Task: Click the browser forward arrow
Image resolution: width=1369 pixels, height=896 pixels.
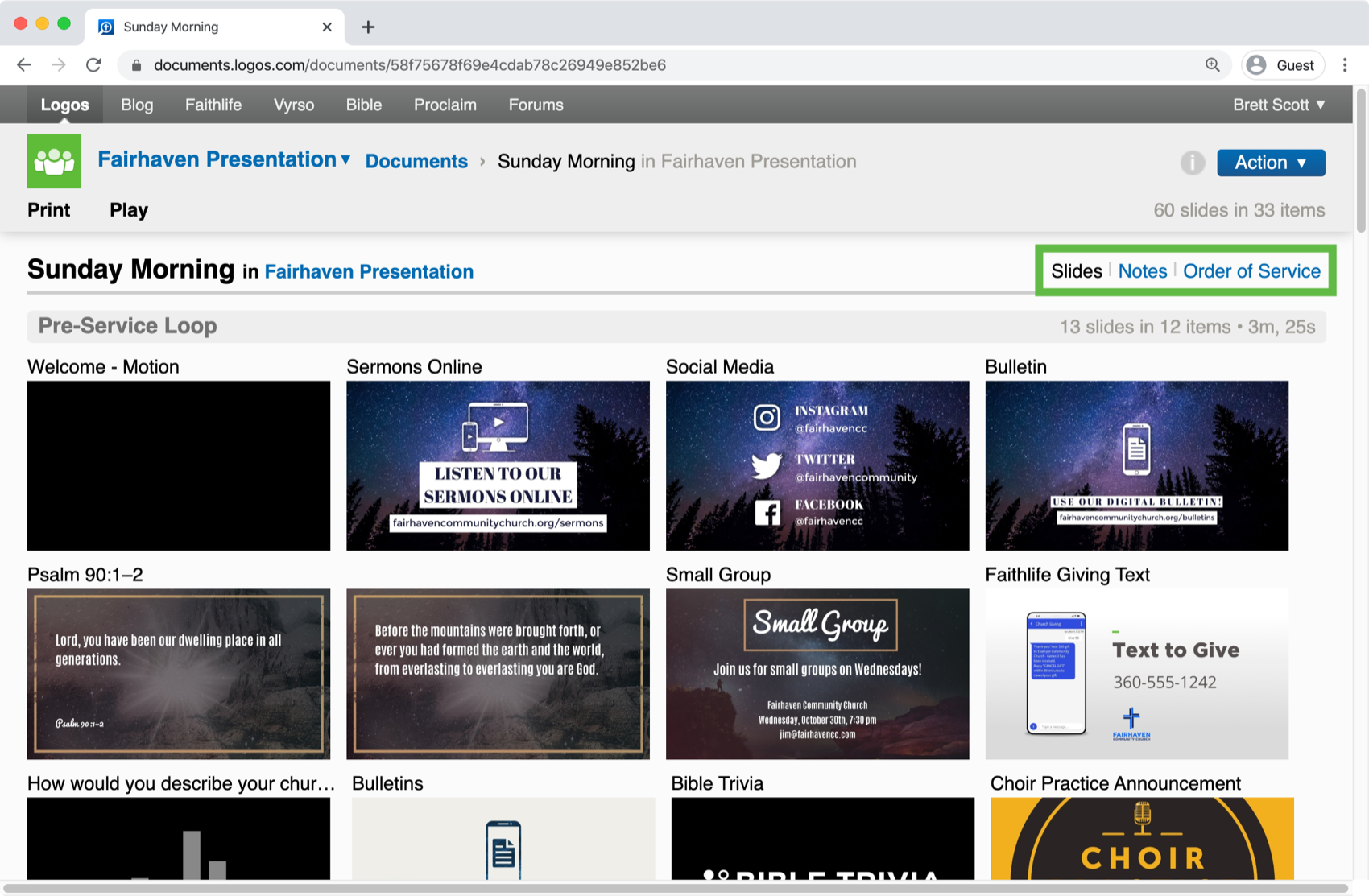Action: point(59,65)
